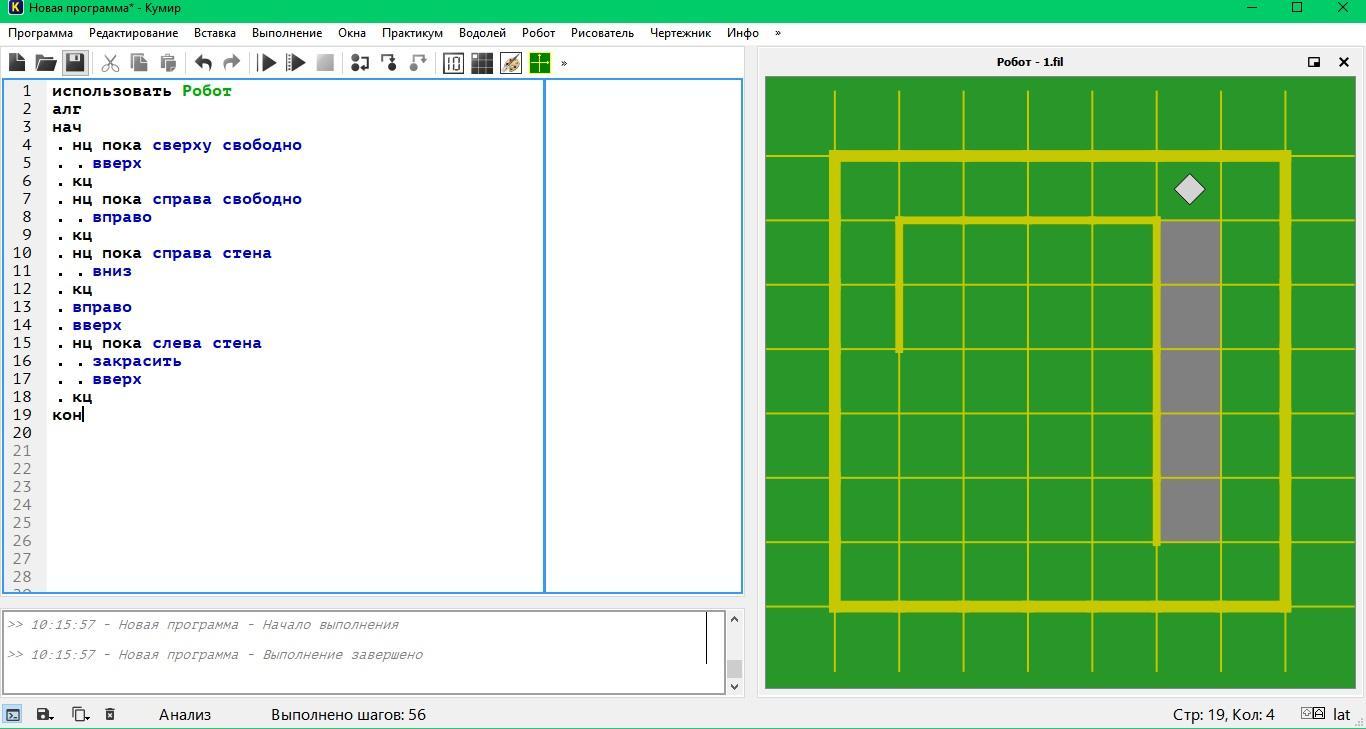Open the Выполнение menu
This screenshot has height=729, width=1366.
[x=287, y=33]
